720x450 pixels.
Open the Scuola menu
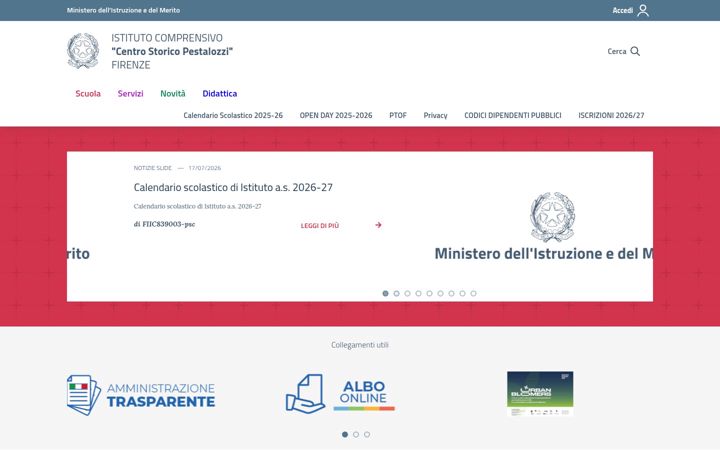click(x=88, y=94)
